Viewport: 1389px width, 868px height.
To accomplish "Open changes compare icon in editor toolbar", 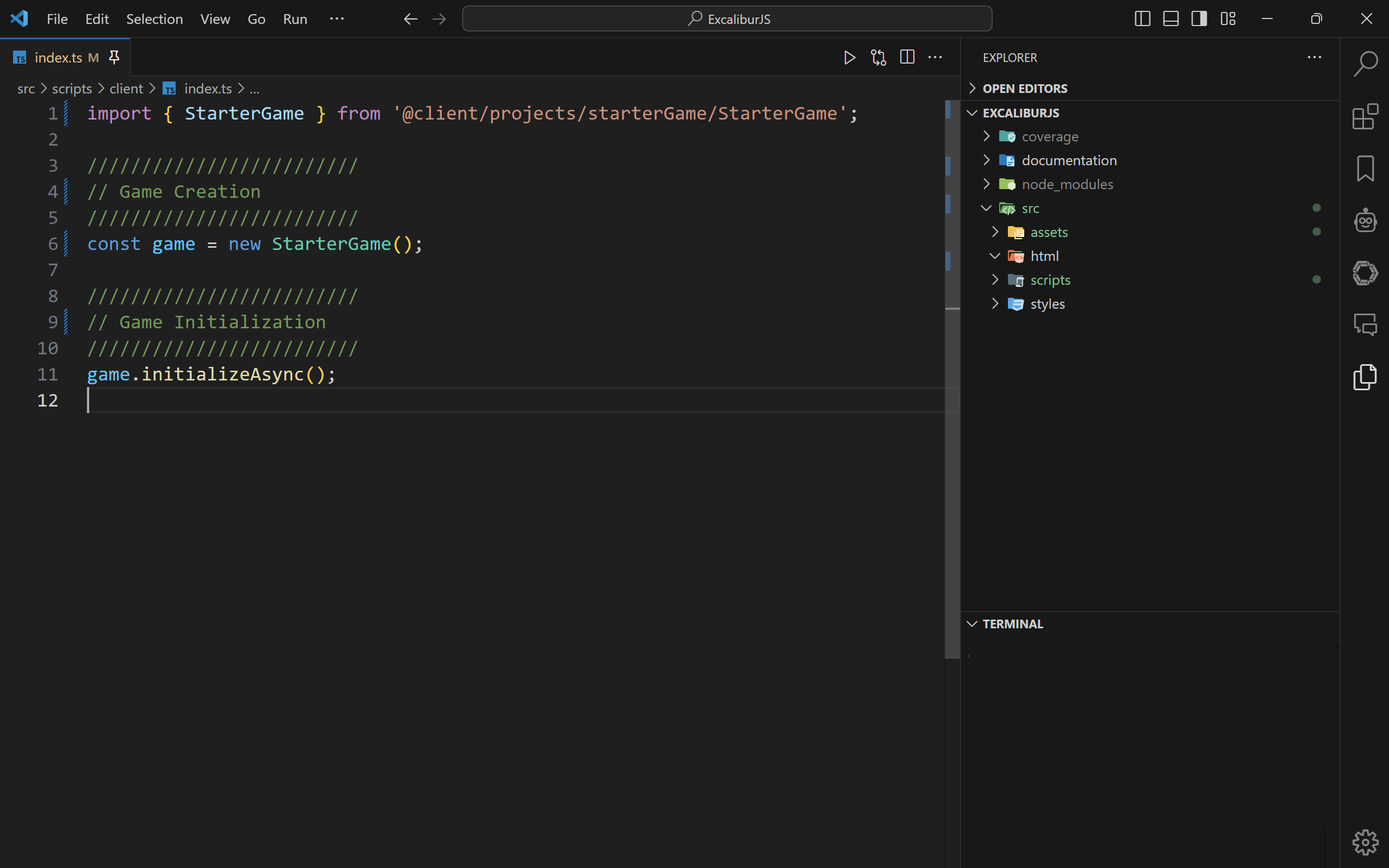I will (x=879, y=58).
